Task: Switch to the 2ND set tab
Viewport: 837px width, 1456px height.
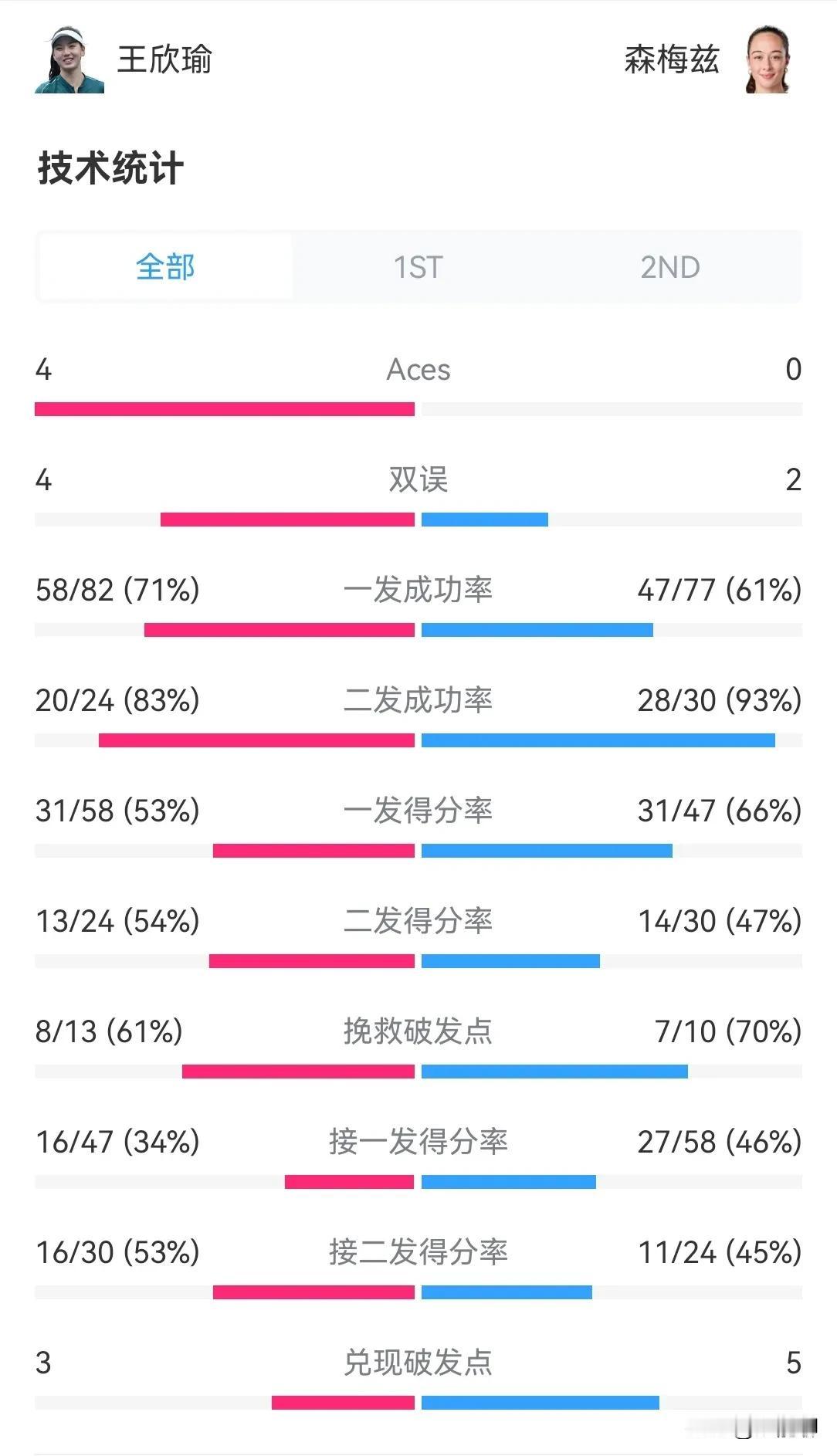Action: (x=670, y=267)
